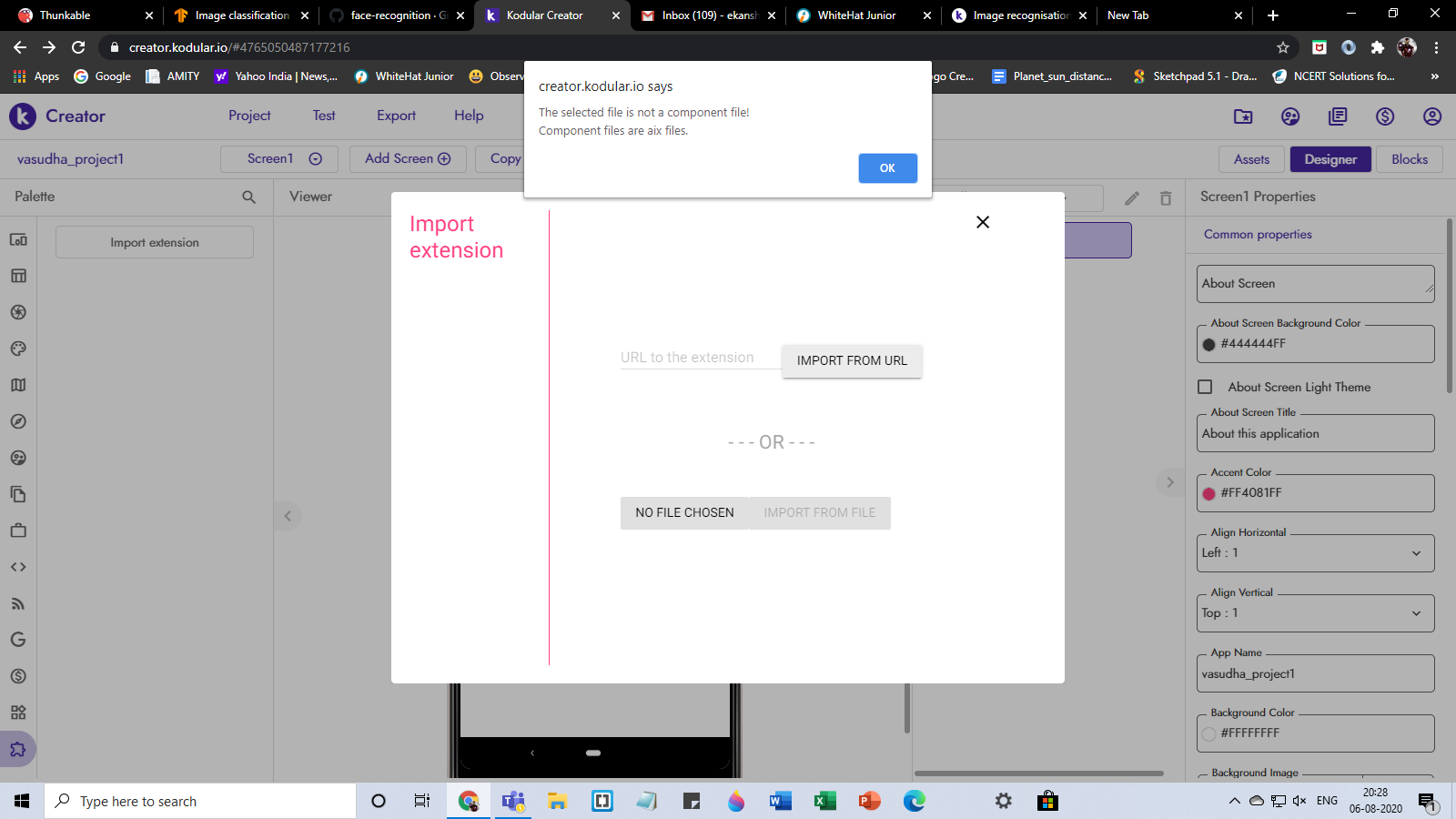
Task: Click the palette search magnifier icon
Action: tap(248, 197)
